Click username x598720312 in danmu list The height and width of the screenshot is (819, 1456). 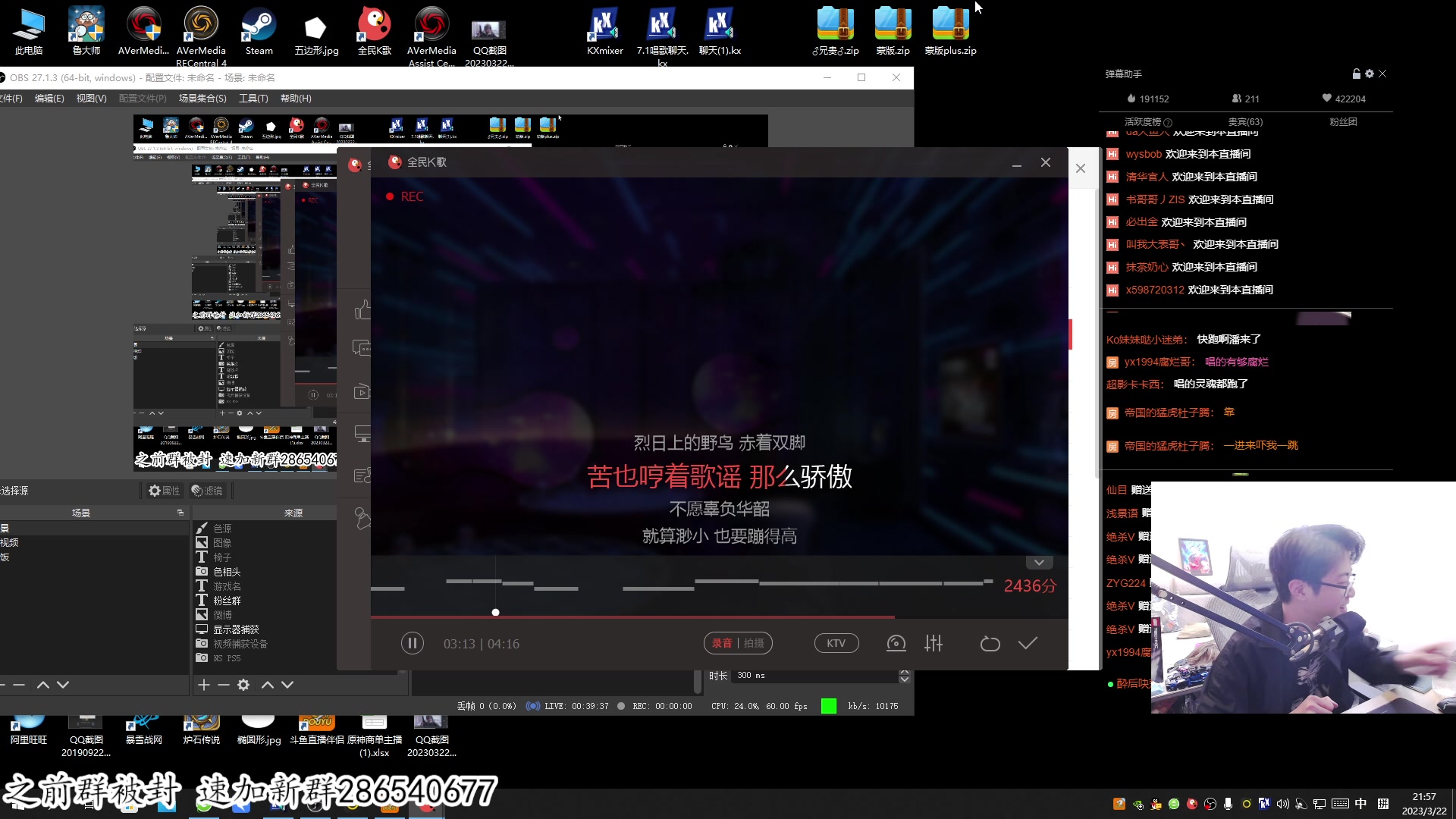(1155, 290)
